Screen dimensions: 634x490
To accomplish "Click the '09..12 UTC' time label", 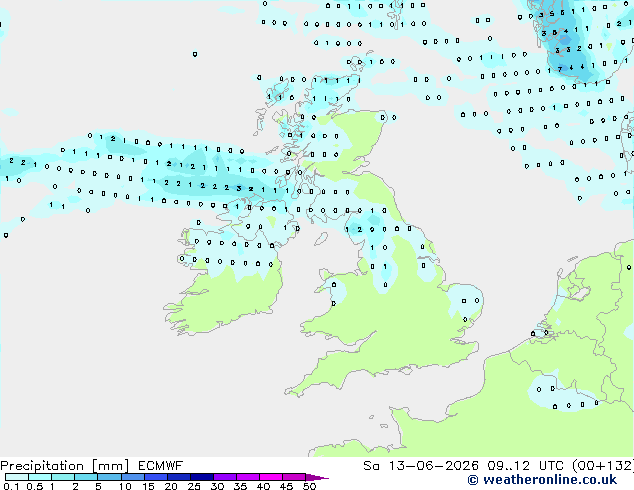I will [525, 466].
